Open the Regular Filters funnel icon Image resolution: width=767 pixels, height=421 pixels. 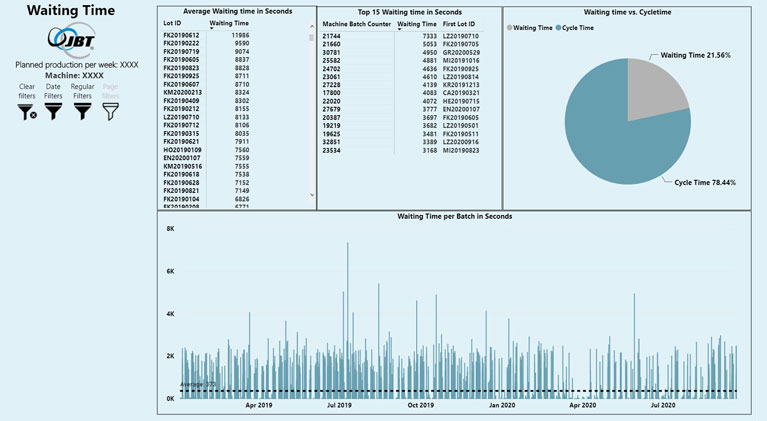(x=83, y=112)
